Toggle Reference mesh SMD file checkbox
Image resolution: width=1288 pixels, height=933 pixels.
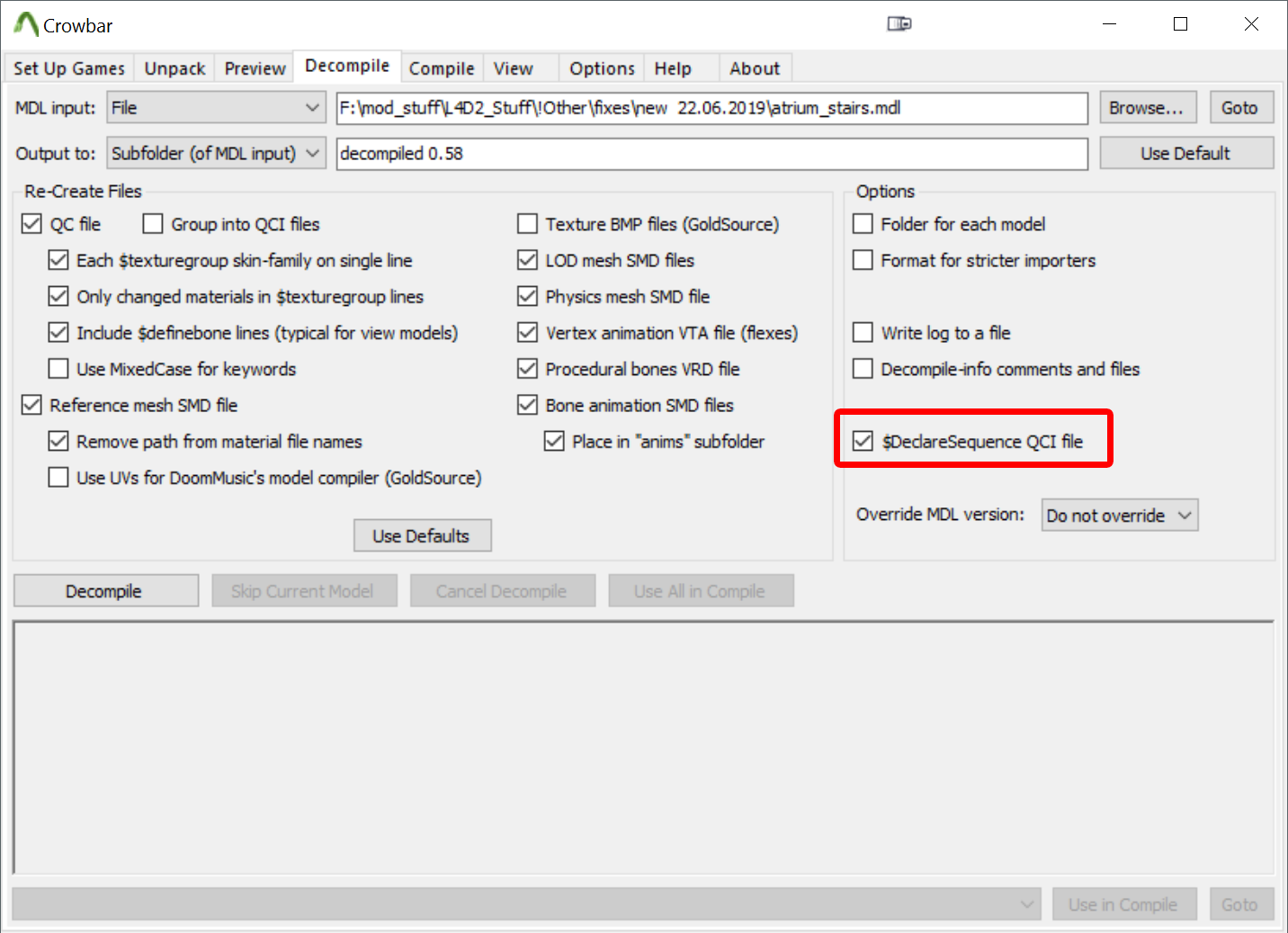point(31,405)
